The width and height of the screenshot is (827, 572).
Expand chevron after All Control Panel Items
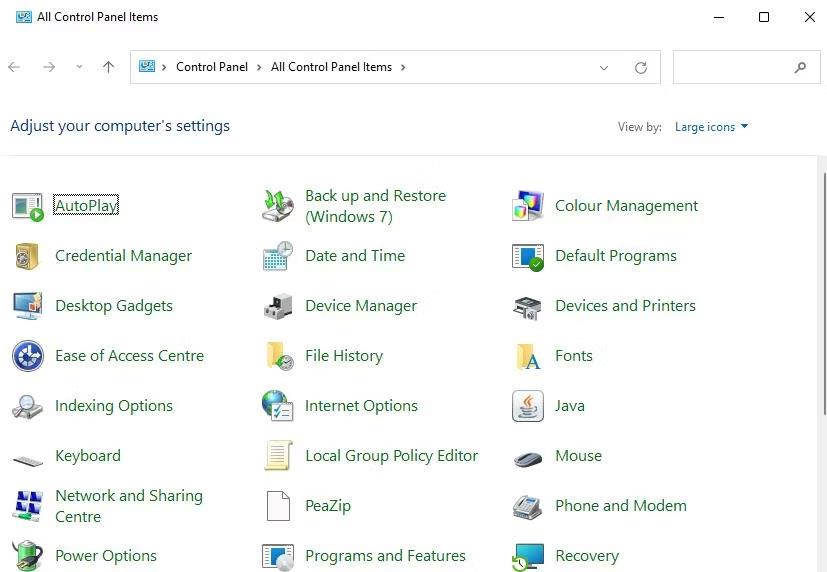pos(403,67)
